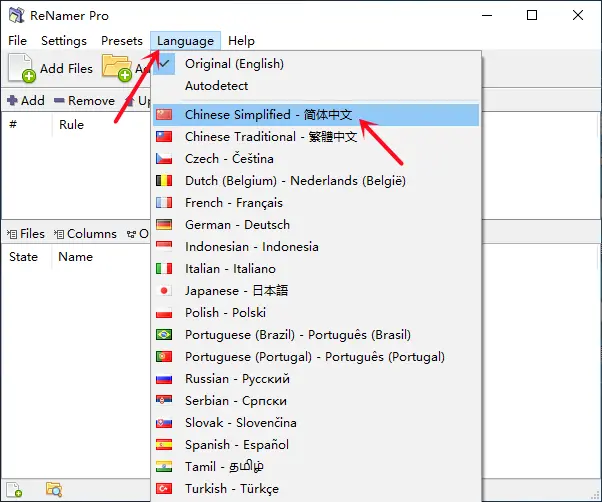Image resolution: width=602 pixels, height=502 pixels.
Task: Choose the Autodetect language option
Action: coord(316,86)
